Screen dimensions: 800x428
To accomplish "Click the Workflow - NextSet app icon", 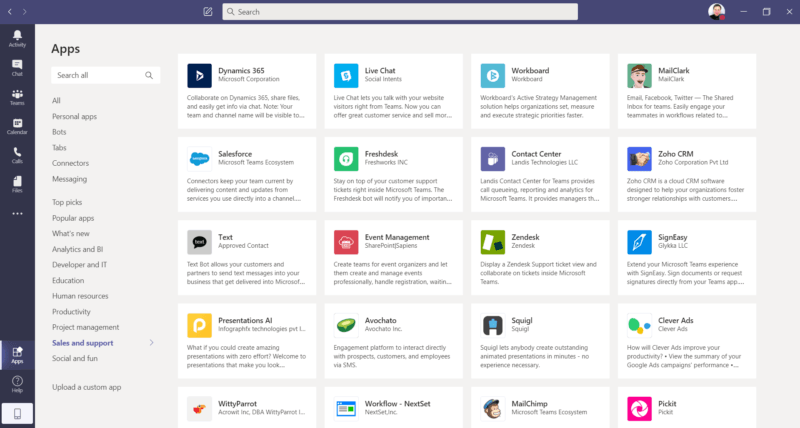I will click(x=346, y=409).
